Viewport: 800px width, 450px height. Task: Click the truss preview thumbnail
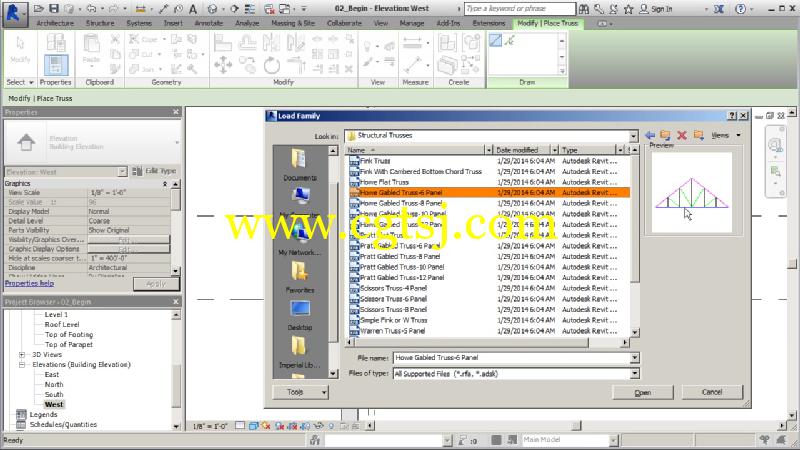tap(692, 193)
